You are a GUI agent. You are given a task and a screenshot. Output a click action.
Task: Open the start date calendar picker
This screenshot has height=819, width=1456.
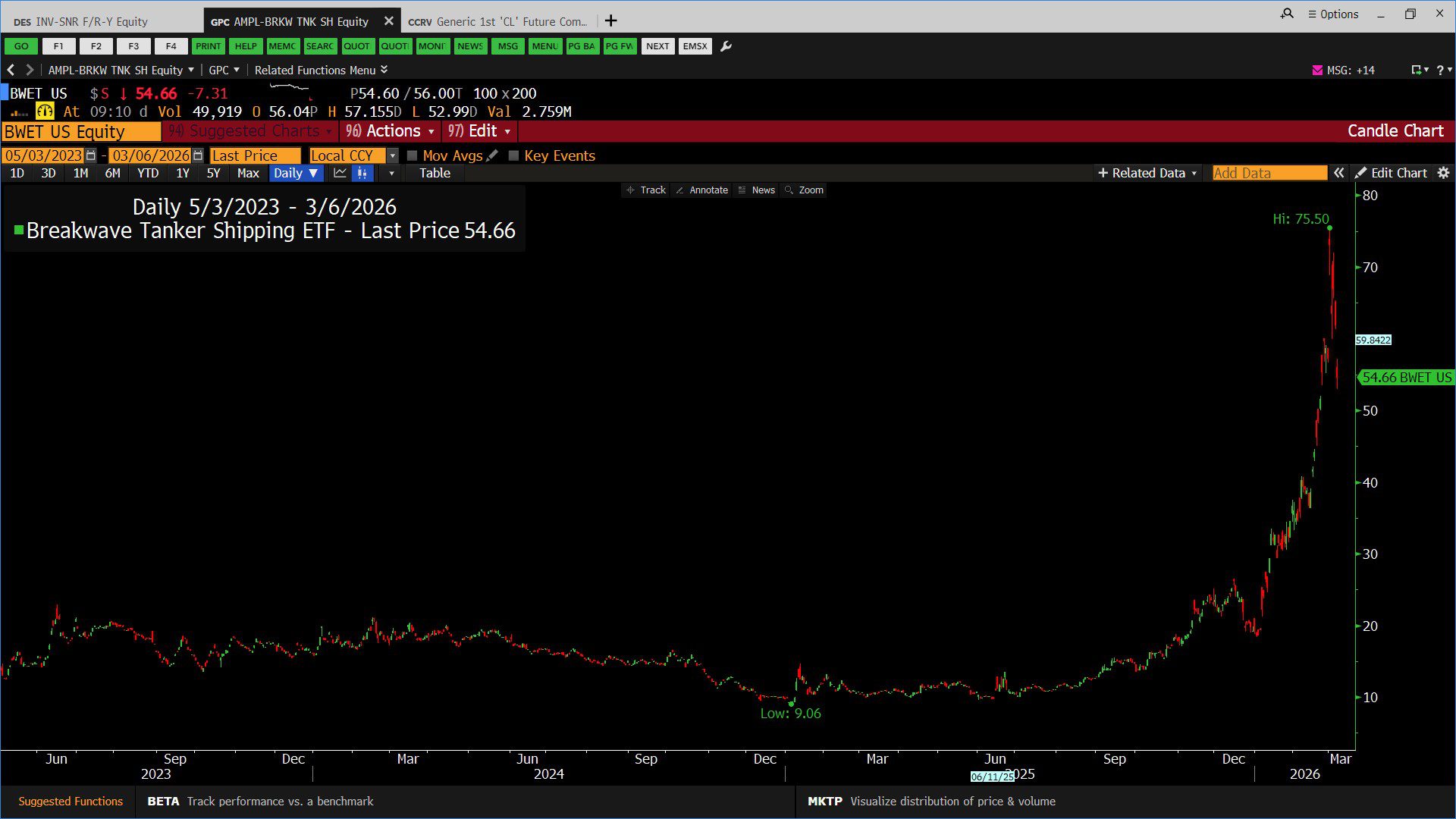[91, 155]
